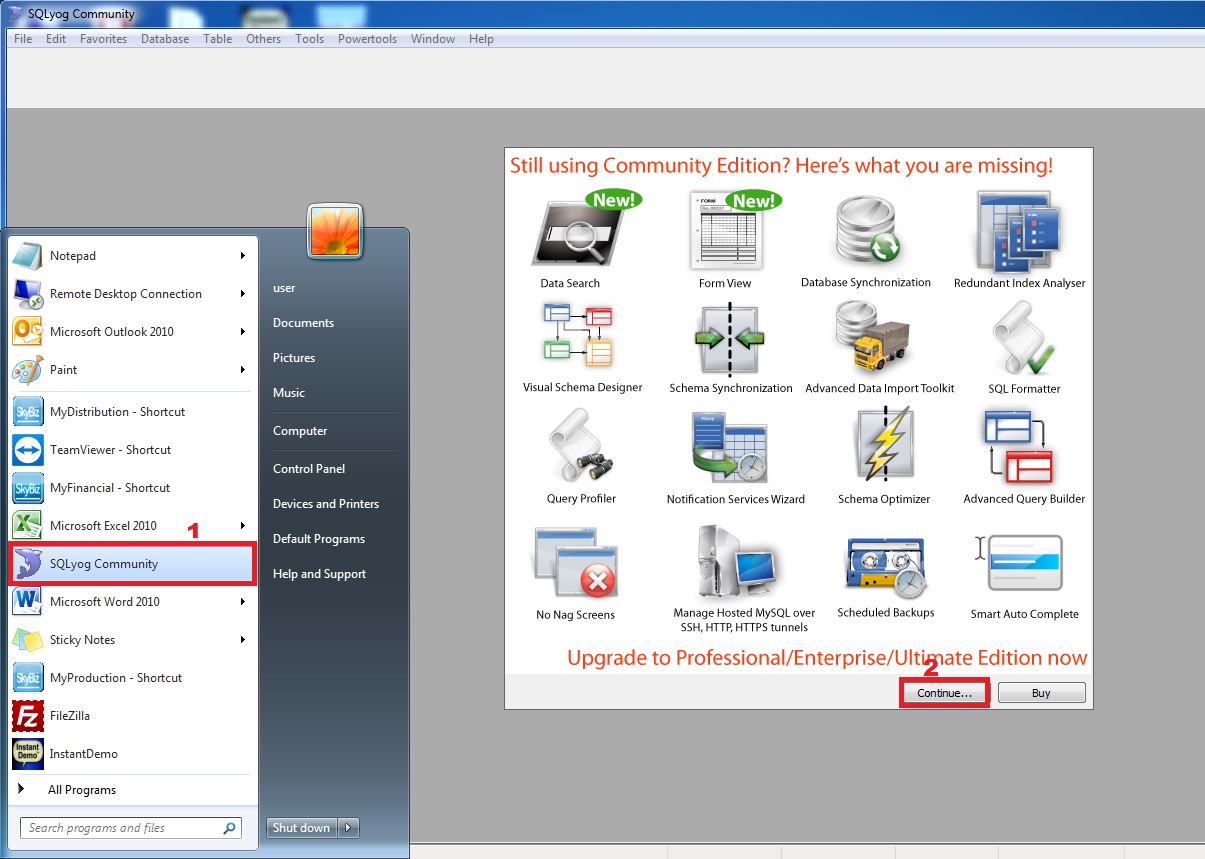Open the Shut down options arrow
1205x859 pixels.
348,828
